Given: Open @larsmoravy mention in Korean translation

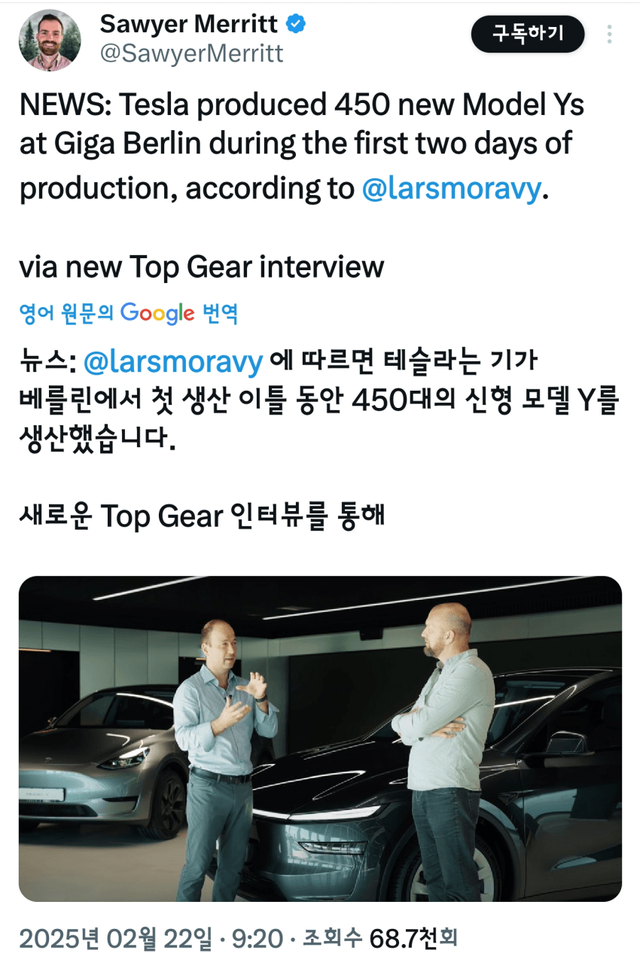Looking at the screenshot, I should (x=173, y=362).
